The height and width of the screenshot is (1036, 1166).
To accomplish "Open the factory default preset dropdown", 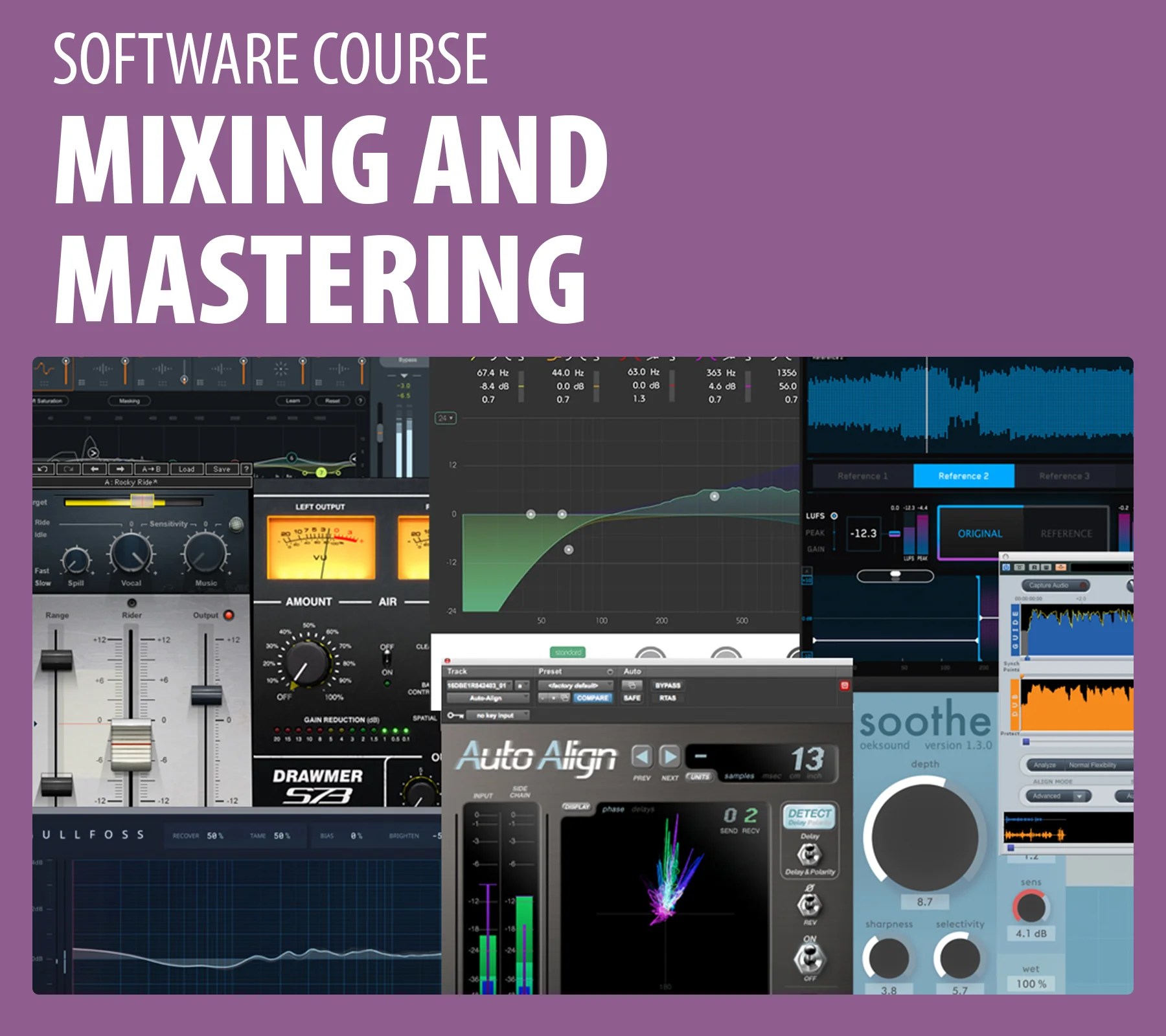I will tap(575, 685).
